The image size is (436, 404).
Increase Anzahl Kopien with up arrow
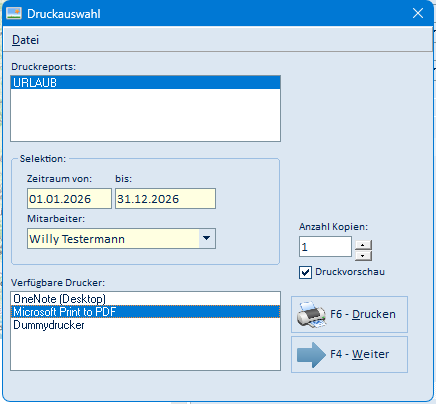point(363,245)
